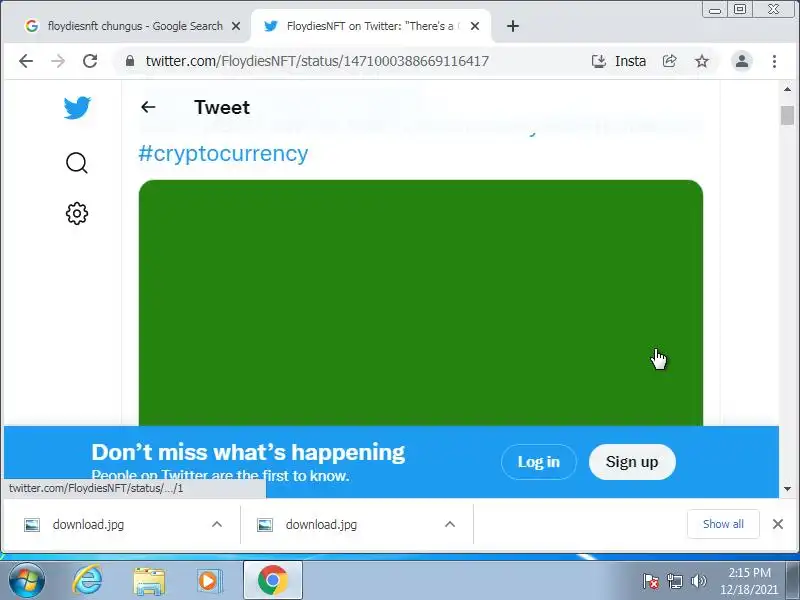Expand options for second download.jpg
The height and width of the screenshot is (600, 800).
click(449, 524)
